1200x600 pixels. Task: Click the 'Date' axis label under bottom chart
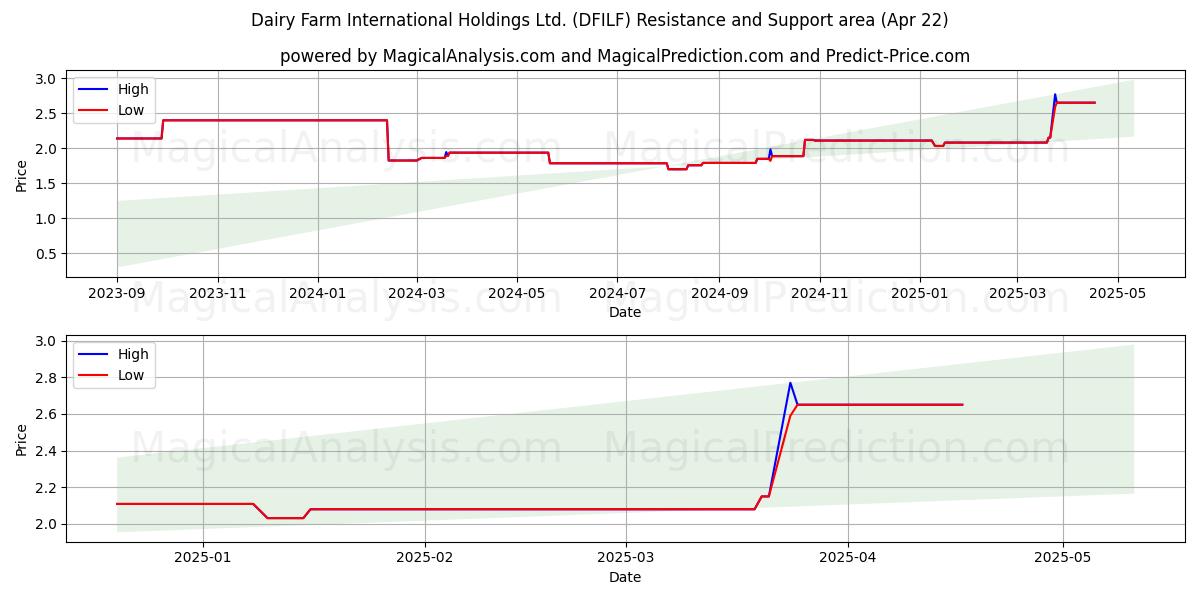pyautogui.click(x=625, y=577)
